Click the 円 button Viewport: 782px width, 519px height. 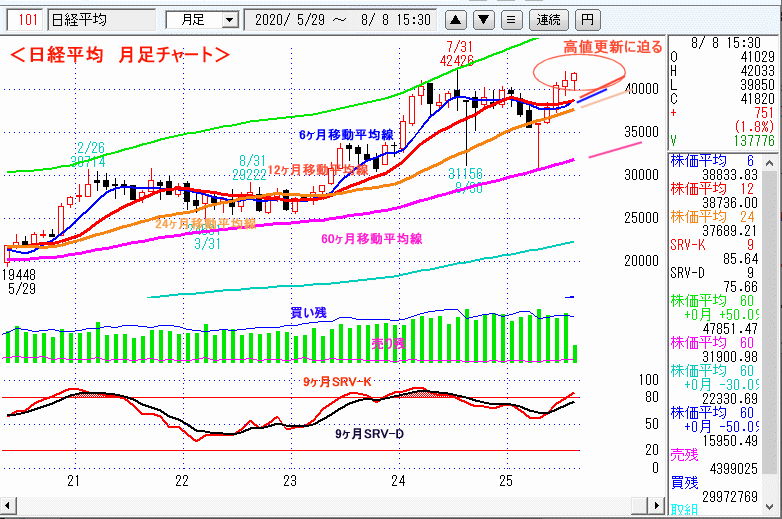click(587, 20)
